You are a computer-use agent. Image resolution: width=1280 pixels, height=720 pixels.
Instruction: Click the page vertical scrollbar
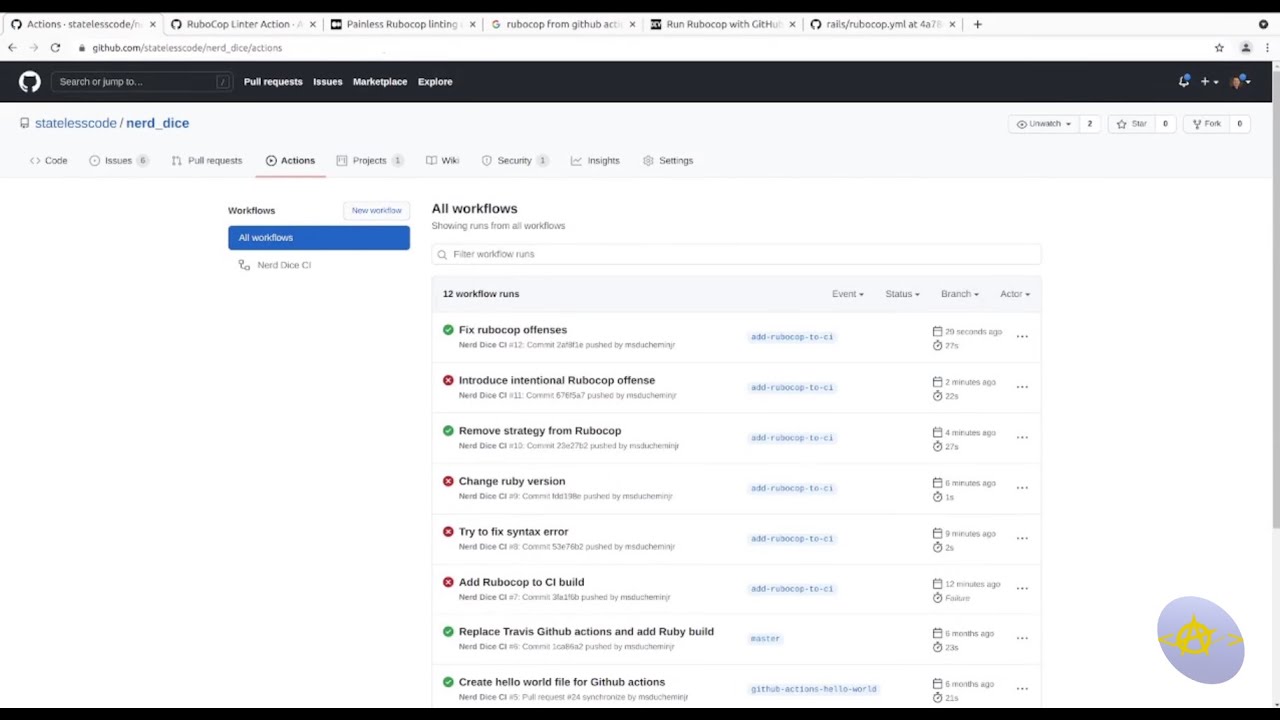pyautogui.click(x=1276, y=300)
